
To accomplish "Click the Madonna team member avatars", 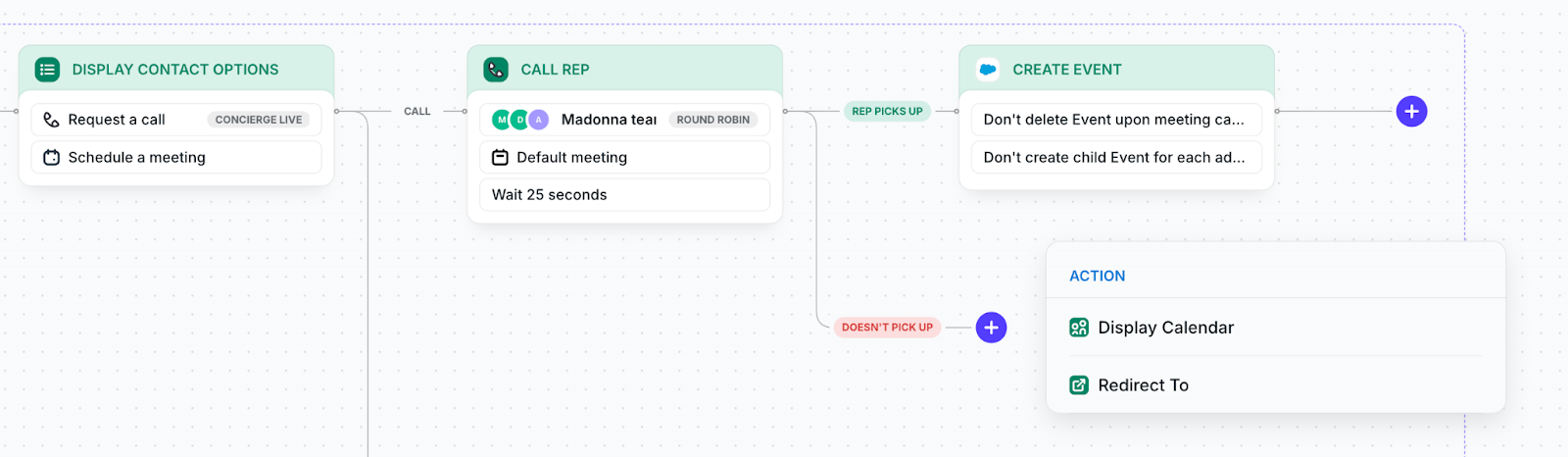I will click(x=520, y=120).
